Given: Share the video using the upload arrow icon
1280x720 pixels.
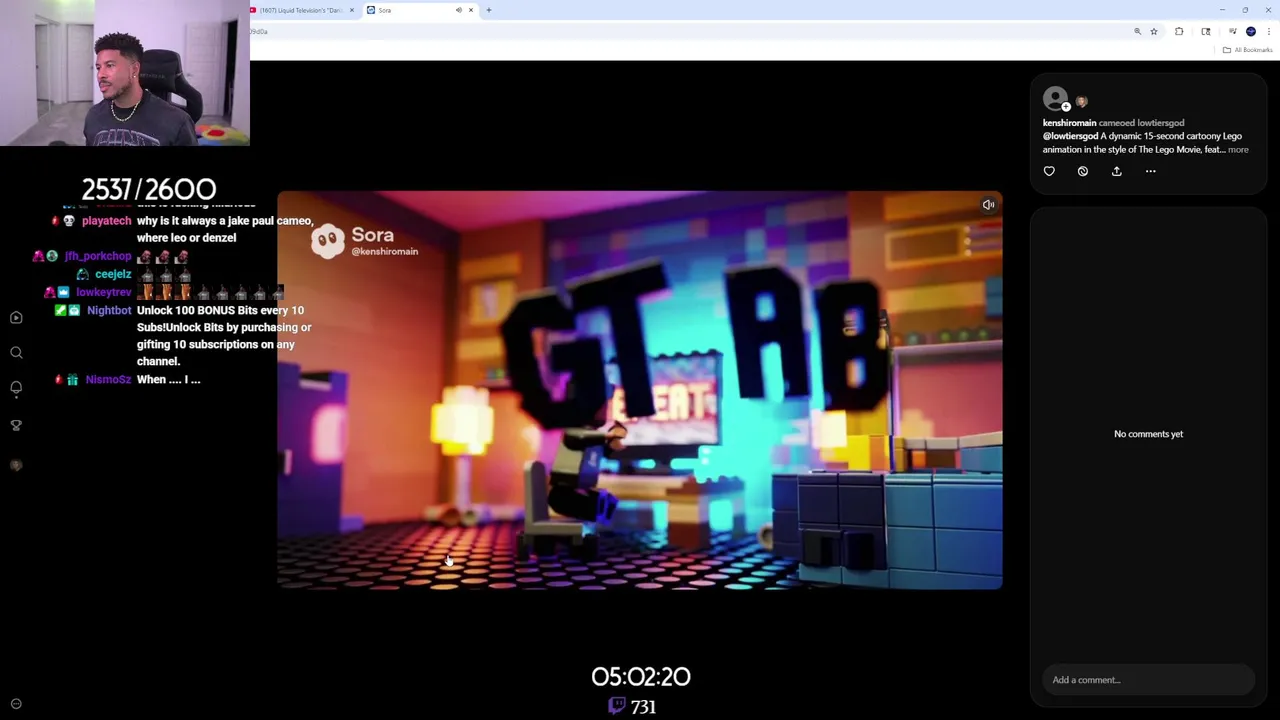Looking at the screenshot, I should (1116, 171).
